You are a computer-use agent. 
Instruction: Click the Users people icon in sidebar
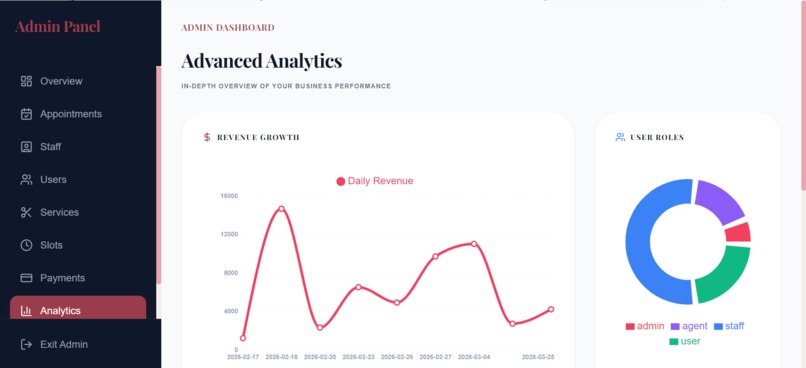[x=26, y=180]
